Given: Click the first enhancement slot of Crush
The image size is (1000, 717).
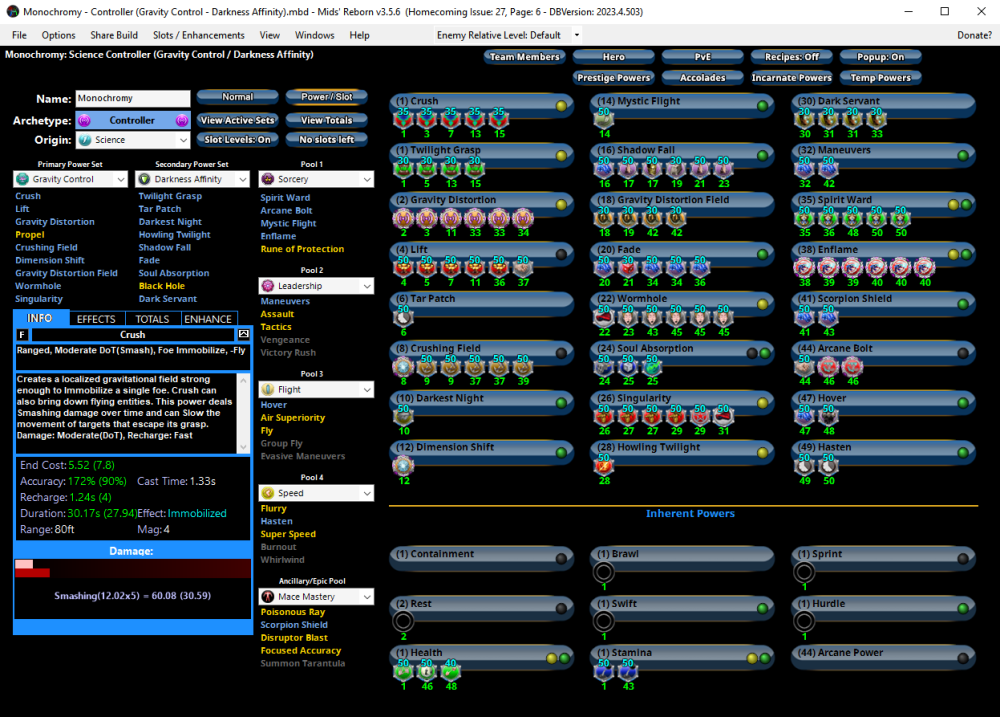Looking at the screenshot, I should (x=405, y=120).
